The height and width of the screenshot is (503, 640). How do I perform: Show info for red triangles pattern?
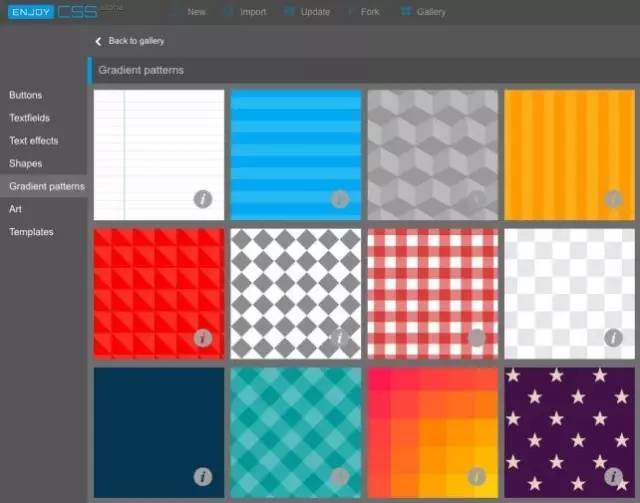click(203, 338)
